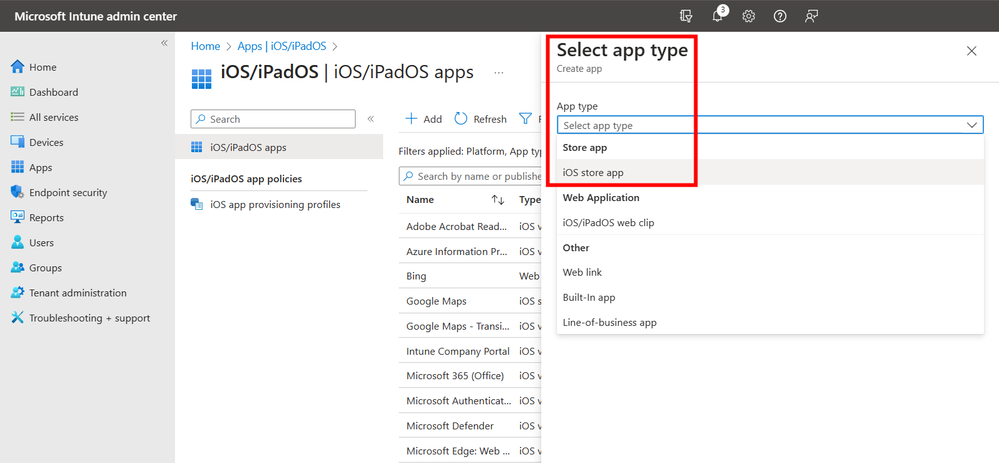Screen dimensions: 999x463
Task: Collapse the secondary menu double chevron
Action: (x=371, y=119)
